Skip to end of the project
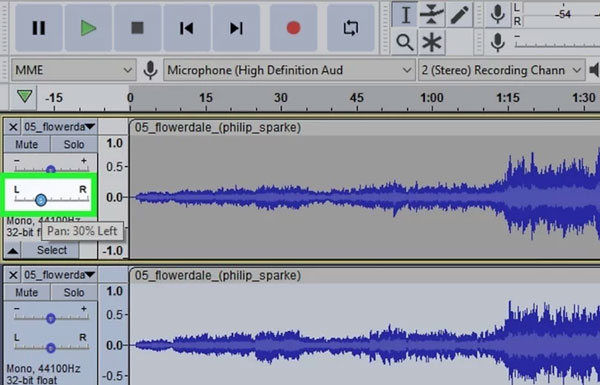The width and height of the screenshot is (600, 385). (x=236, y=28)
